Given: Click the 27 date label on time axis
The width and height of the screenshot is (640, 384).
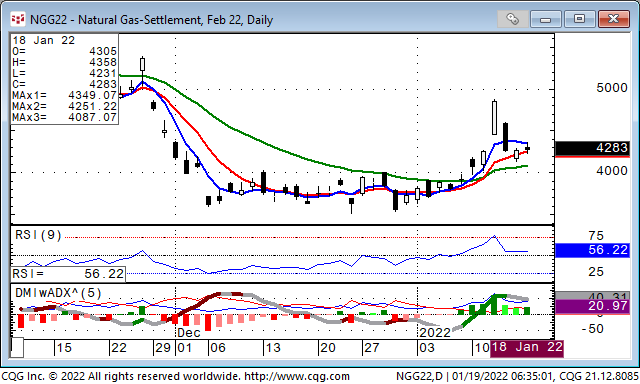Looking at the screenshot, I should coord(371,348).
